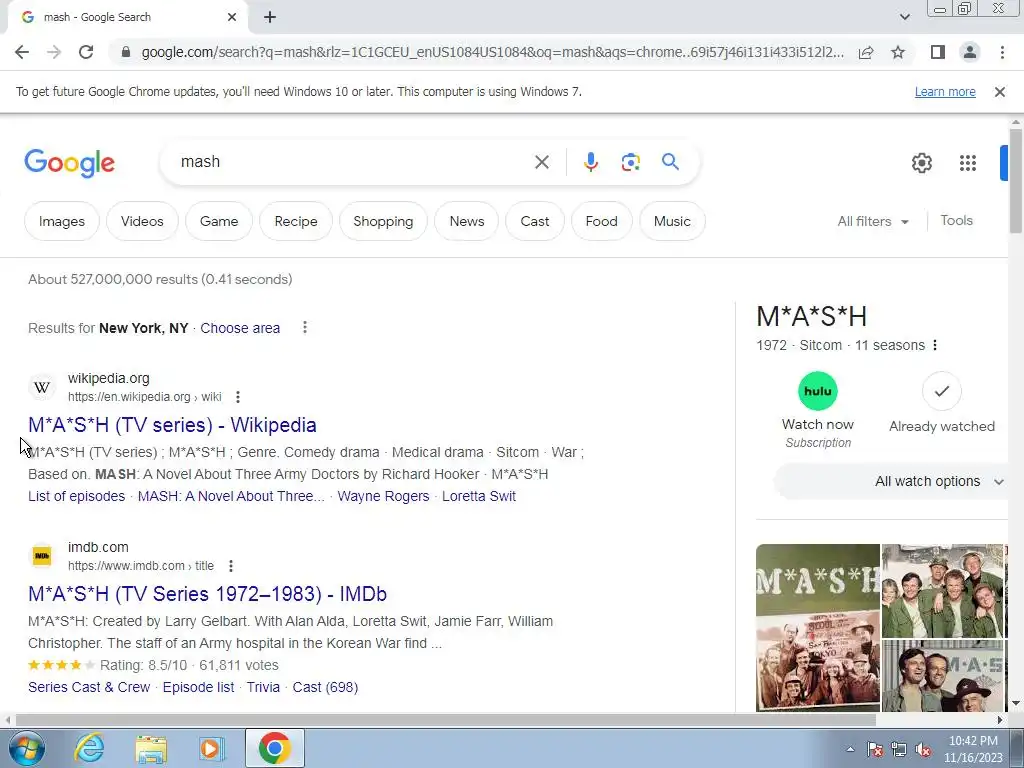Open Google quick settings gear icon
This screenshot has width=1024, height=768.
pyautogui.click(x=921, y=163)
